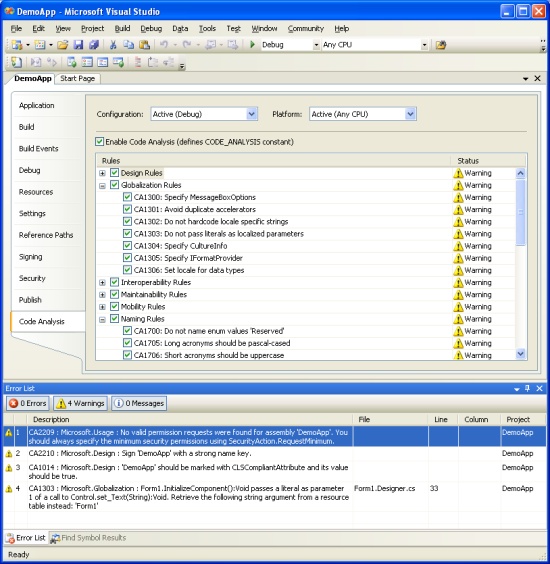This screenshot has width=550, height=564.
Task: Click the Open File folder icon
Action: pos(63,45)
